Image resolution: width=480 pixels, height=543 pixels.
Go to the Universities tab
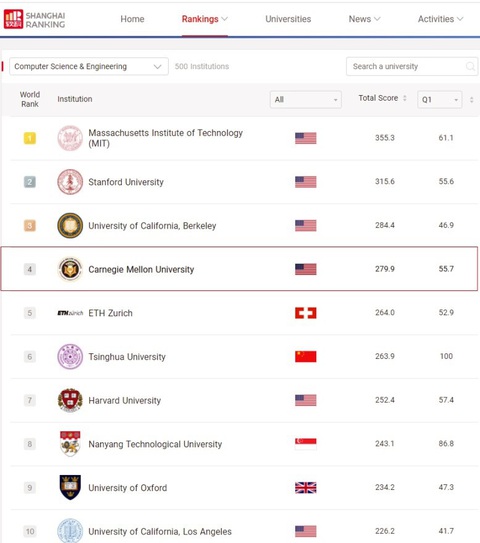click(x=288, y=19)
